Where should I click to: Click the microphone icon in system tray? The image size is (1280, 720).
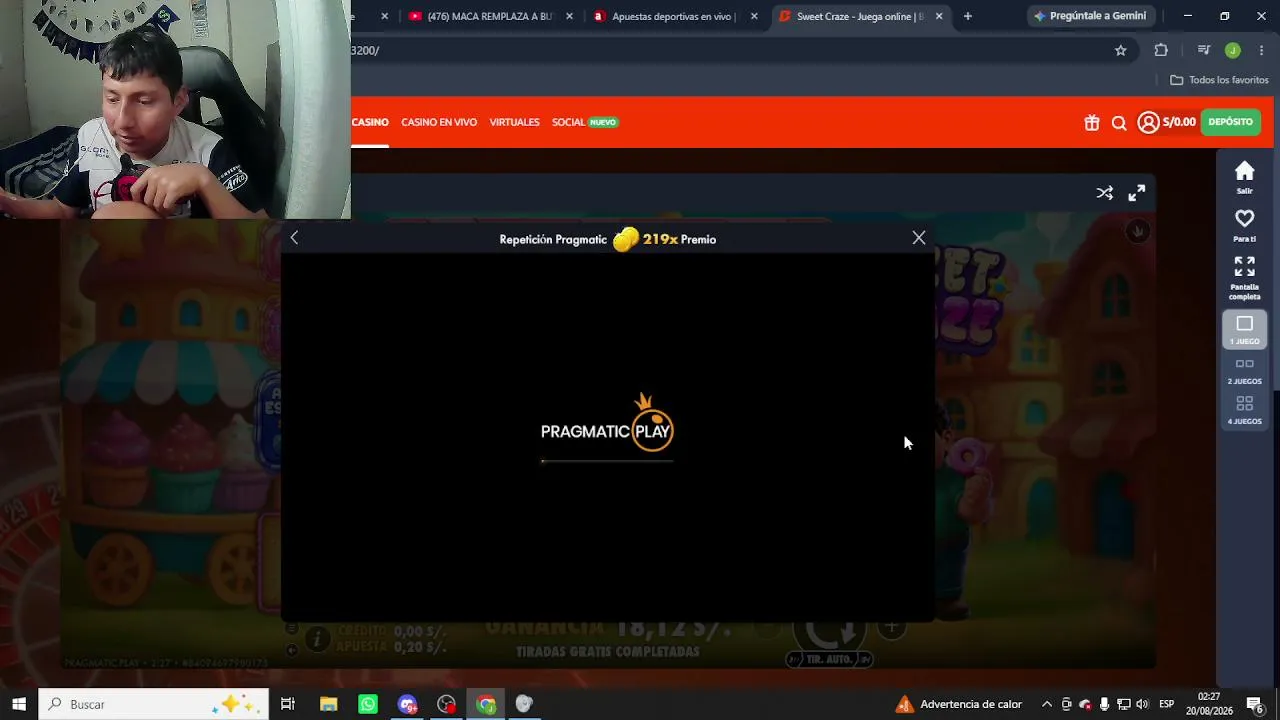[1104, 704]
